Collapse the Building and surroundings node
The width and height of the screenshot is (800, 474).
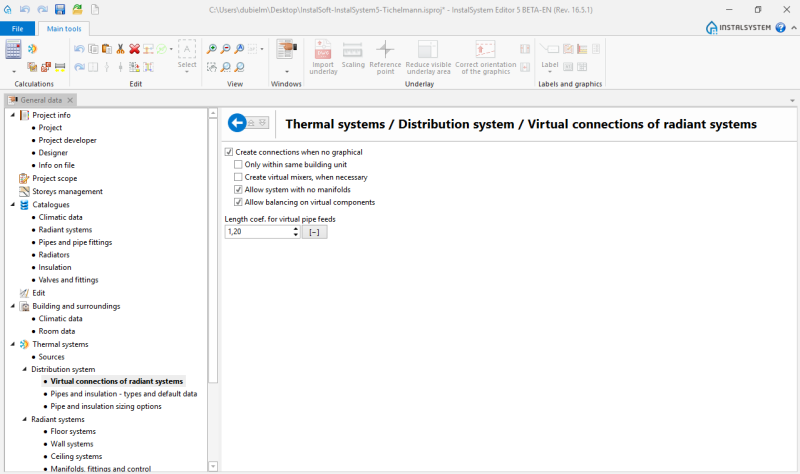13,306
